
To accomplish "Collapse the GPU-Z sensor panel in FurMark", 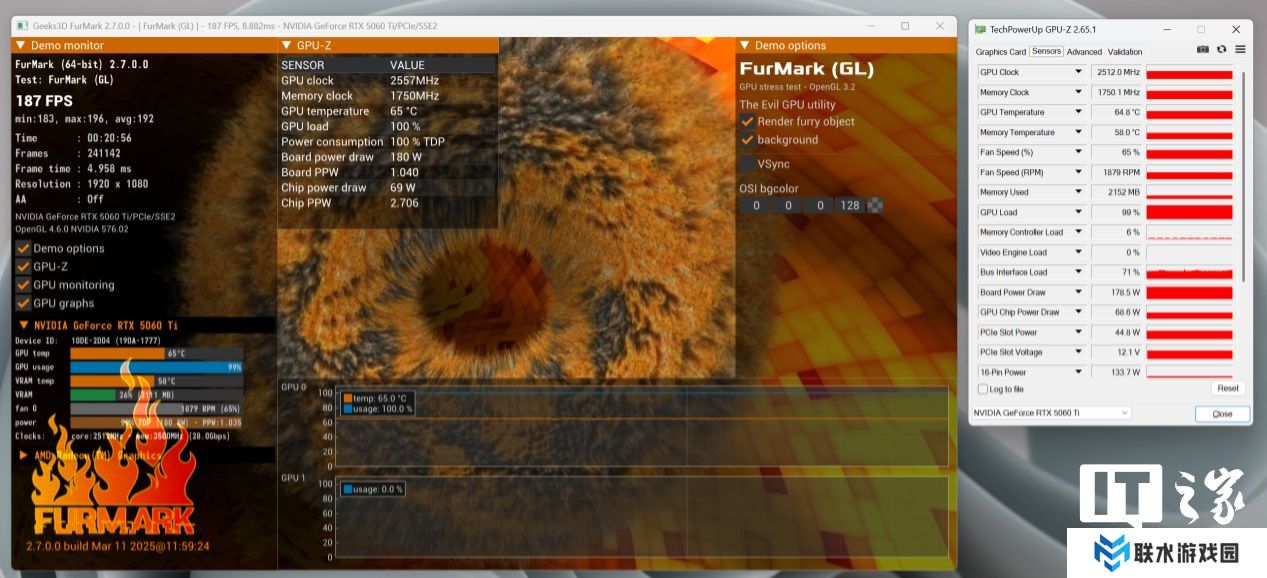I will 285,45.
